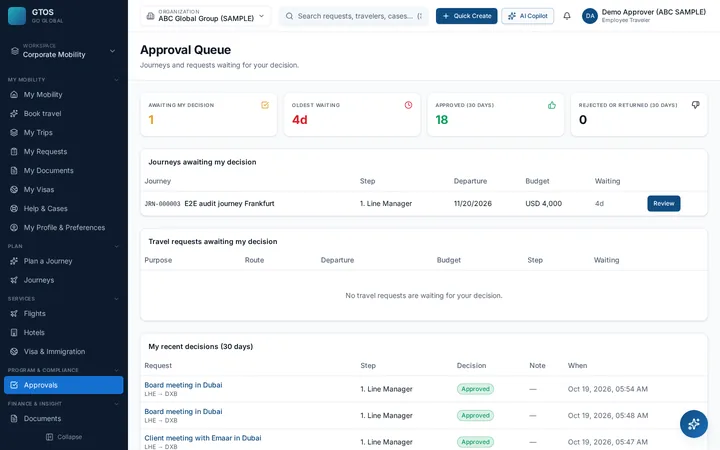Open Plan a Journey page
The image size is (720, 450).
tap(64, 261)
